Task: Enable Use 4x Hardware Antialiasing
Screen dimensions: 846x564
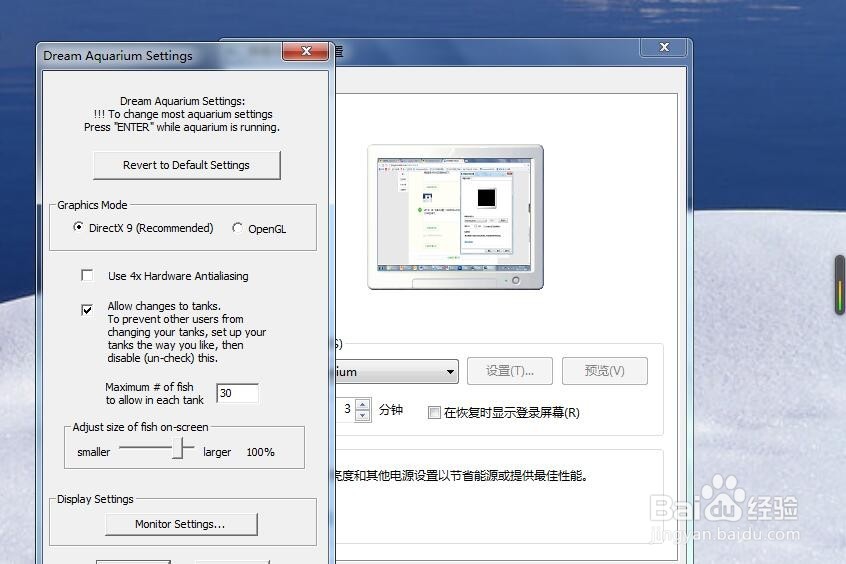Action: tap(87, 275)
